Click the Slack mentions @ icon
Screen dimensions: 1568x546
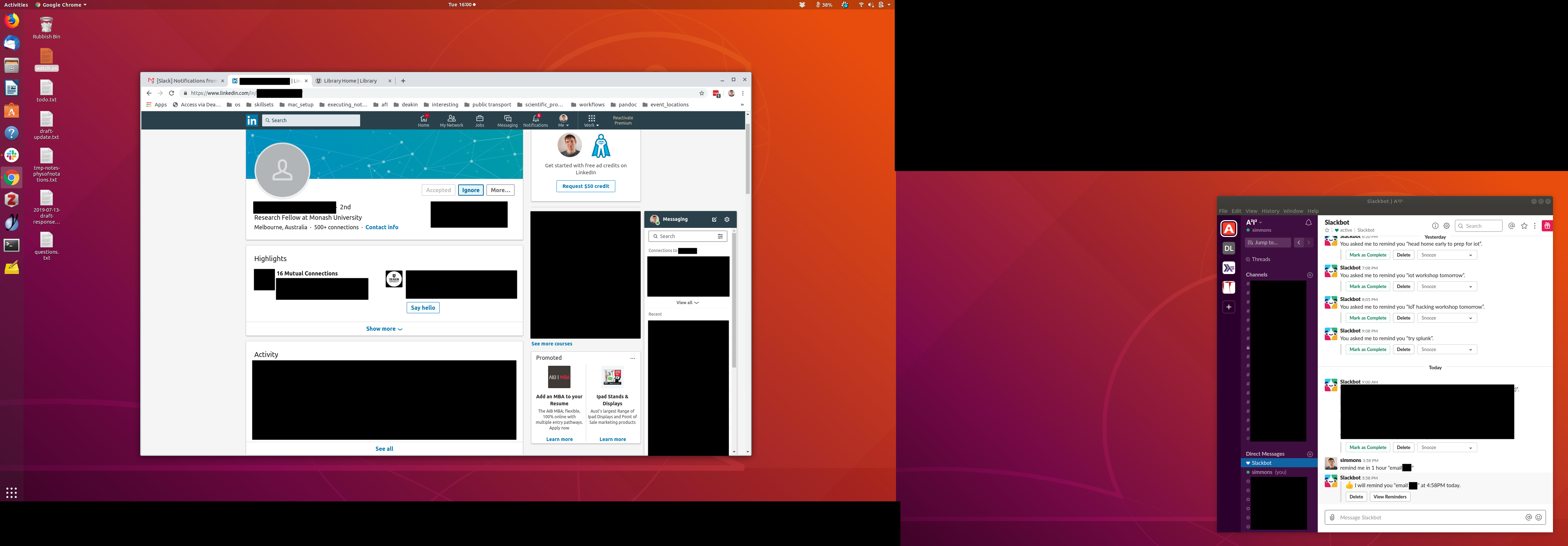1511,226
